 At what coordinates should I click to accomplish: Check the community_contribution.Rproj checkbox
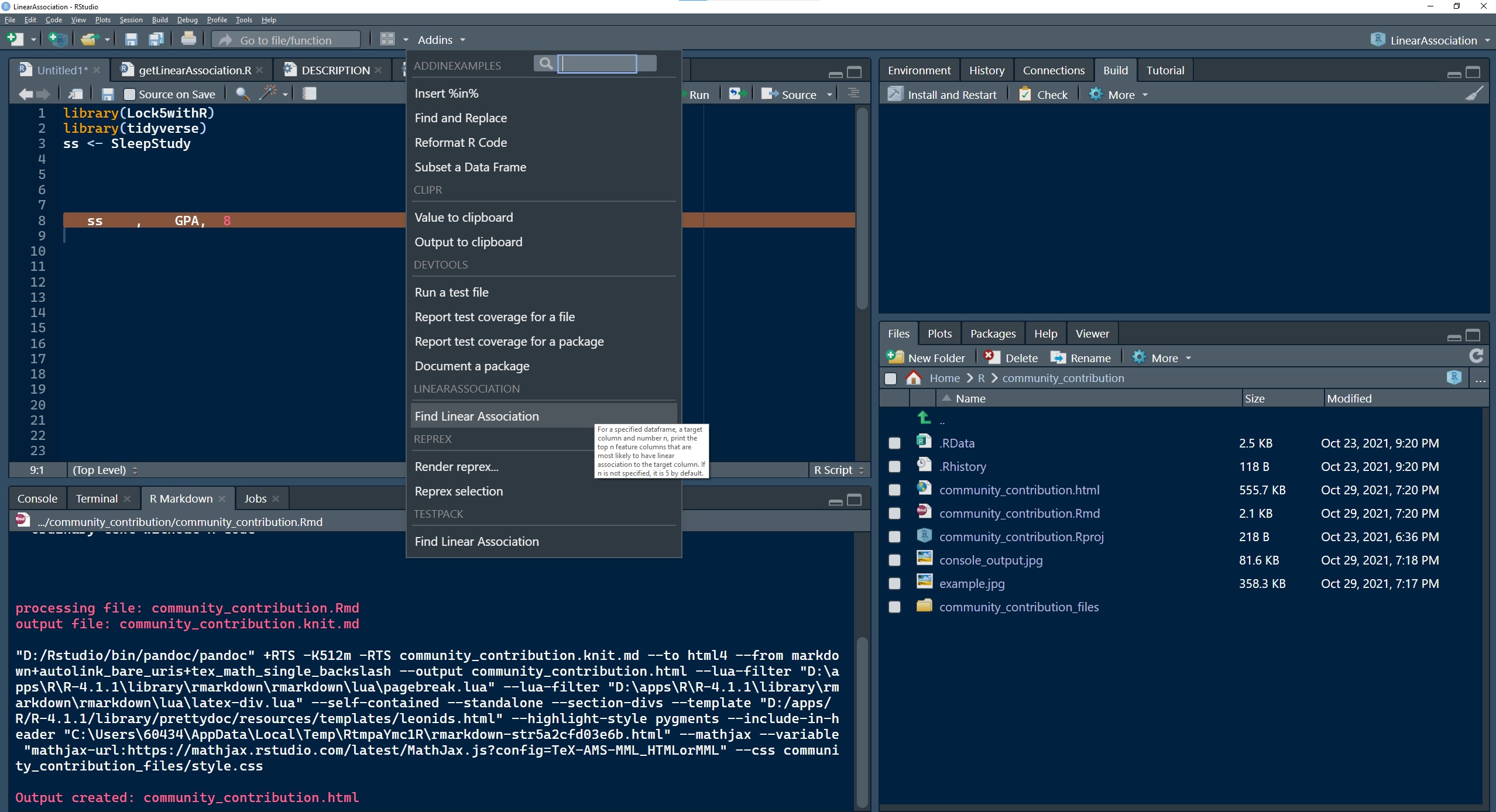coord(894,537)
